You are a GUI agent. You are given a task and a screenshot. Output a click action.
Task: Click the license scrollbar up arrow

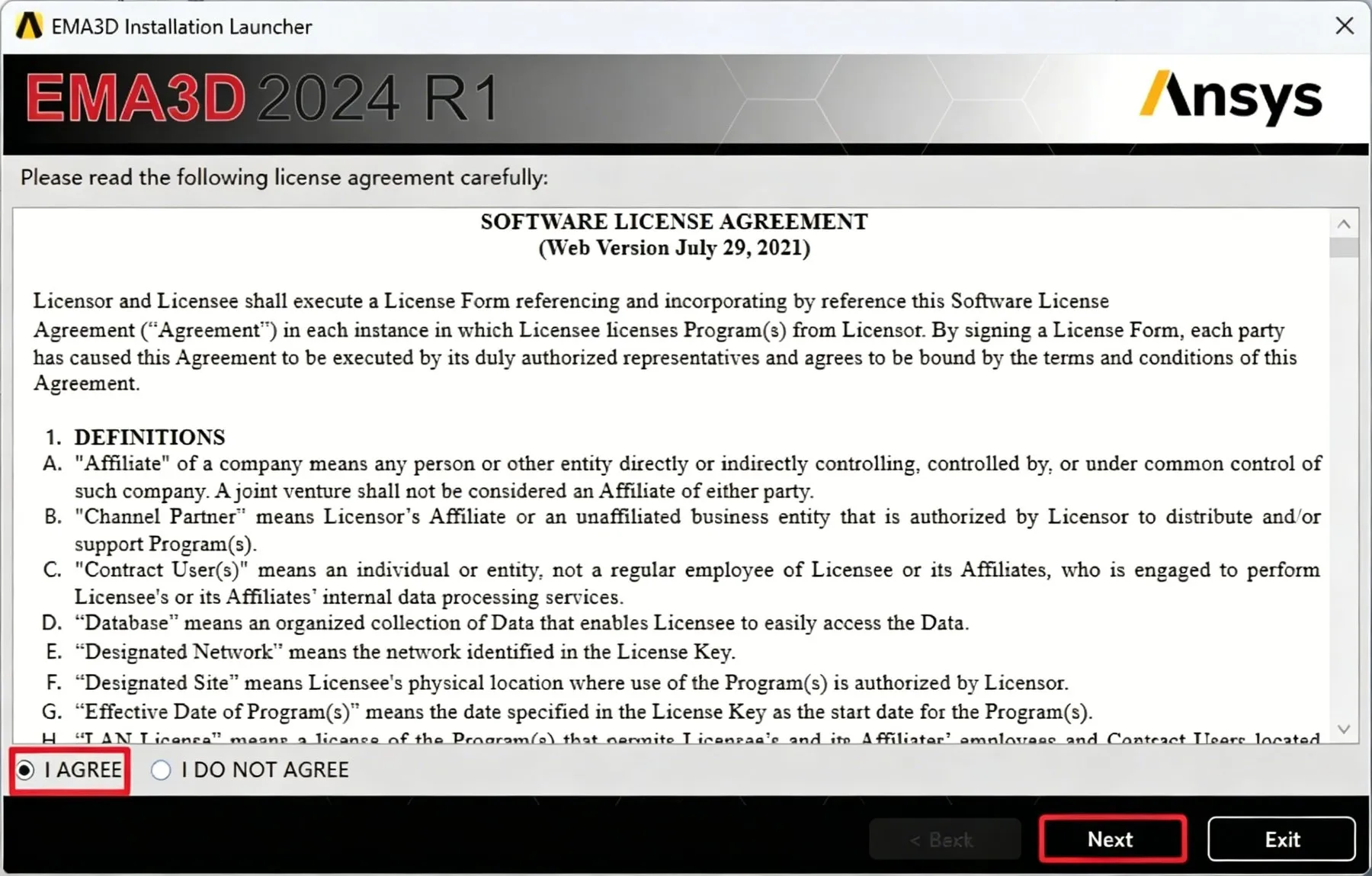coord(1344,224)
